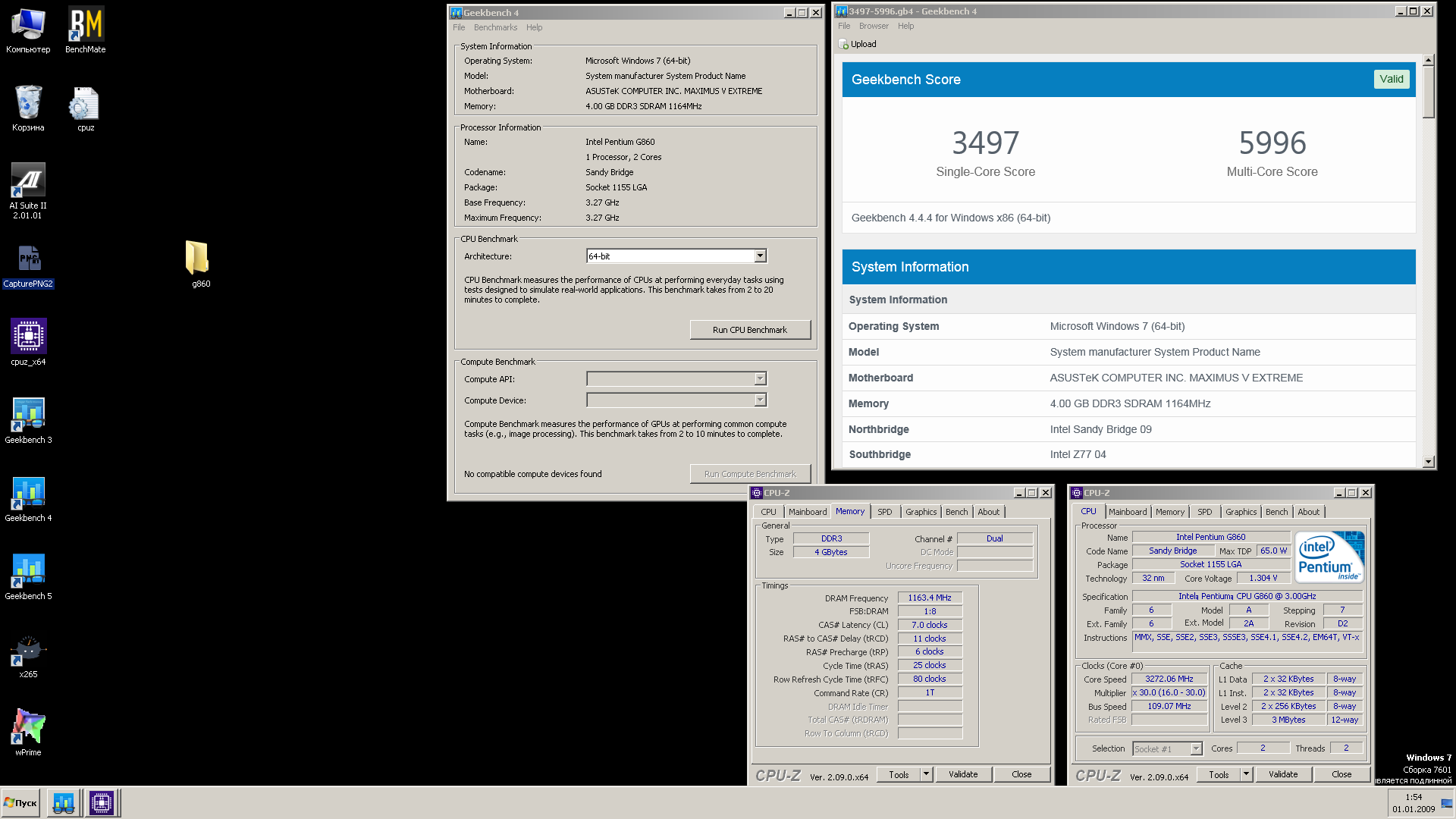Open Help menu in Geekbench 4 window

tap(534, 27)
